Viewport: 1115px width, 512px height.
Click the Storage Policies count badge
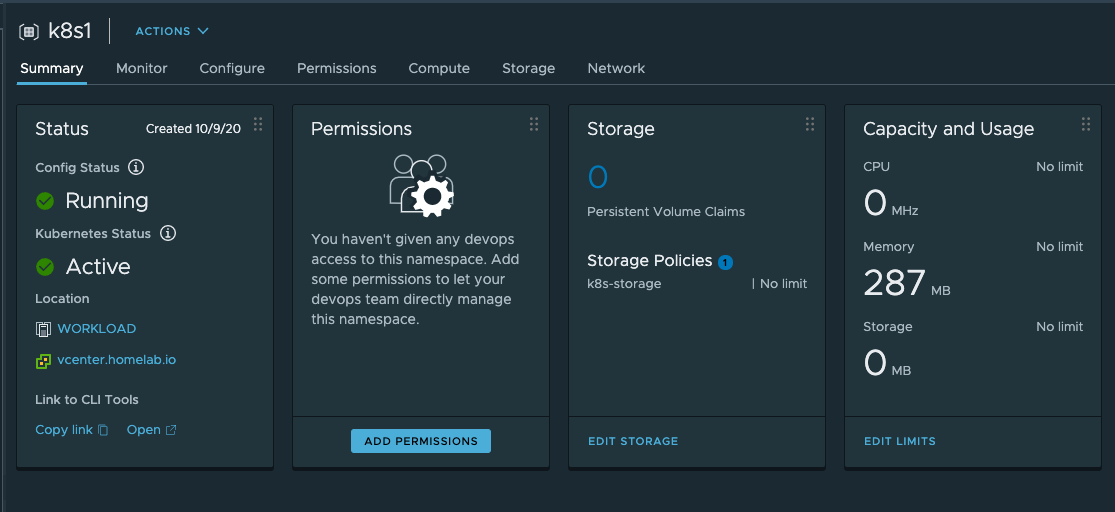(725, 262)
